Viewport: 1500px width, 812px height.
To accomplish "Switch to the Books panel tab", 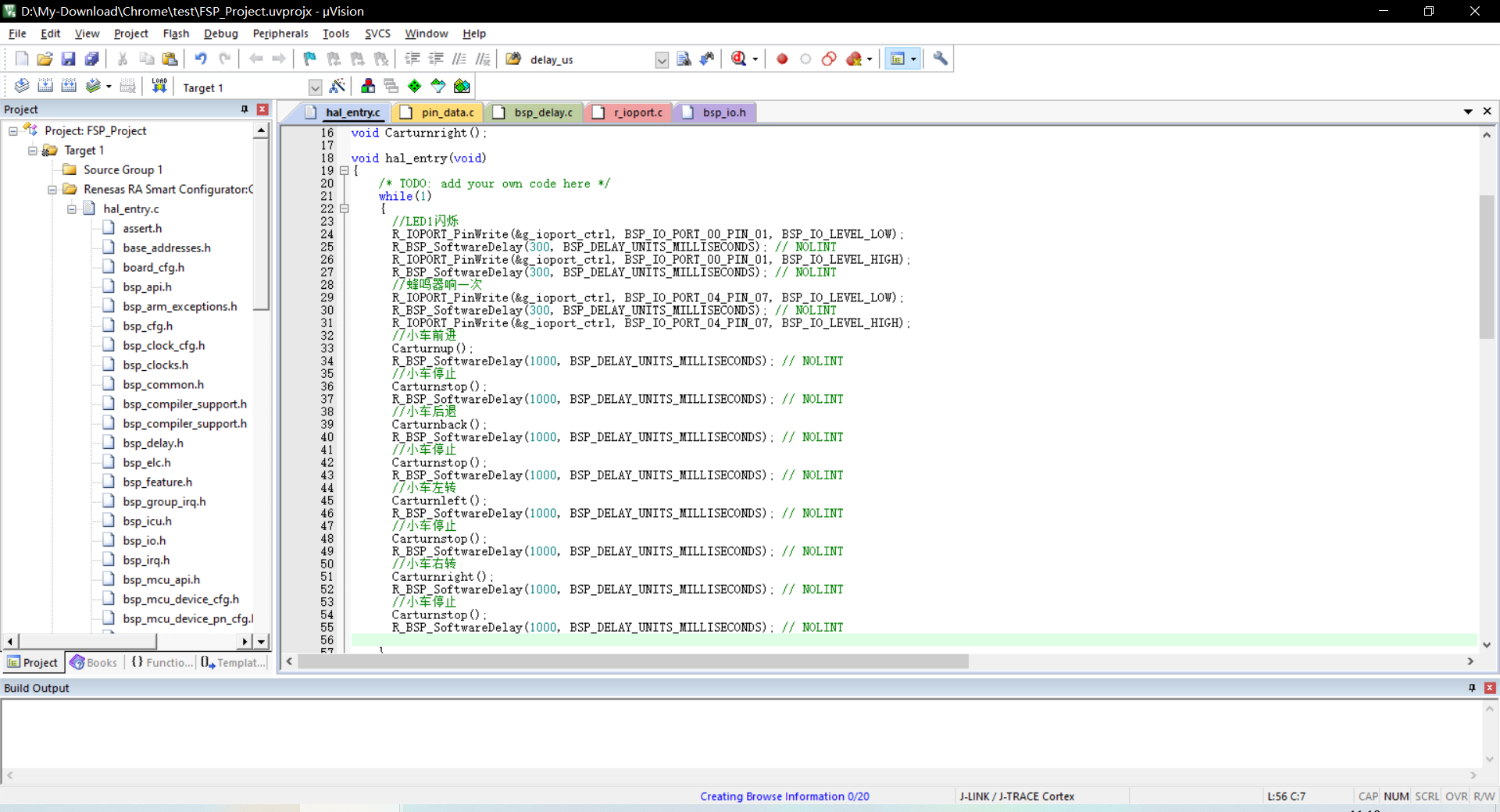I will point(93,662).
